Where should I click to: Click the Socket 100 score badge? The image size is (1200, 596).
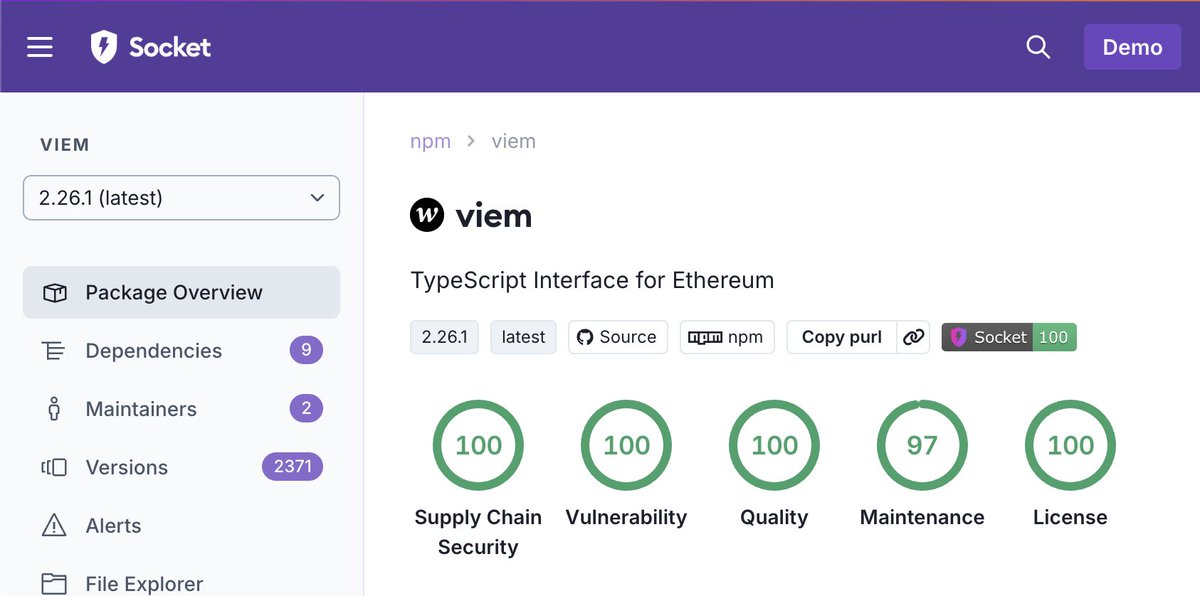tap(1009, 337)
